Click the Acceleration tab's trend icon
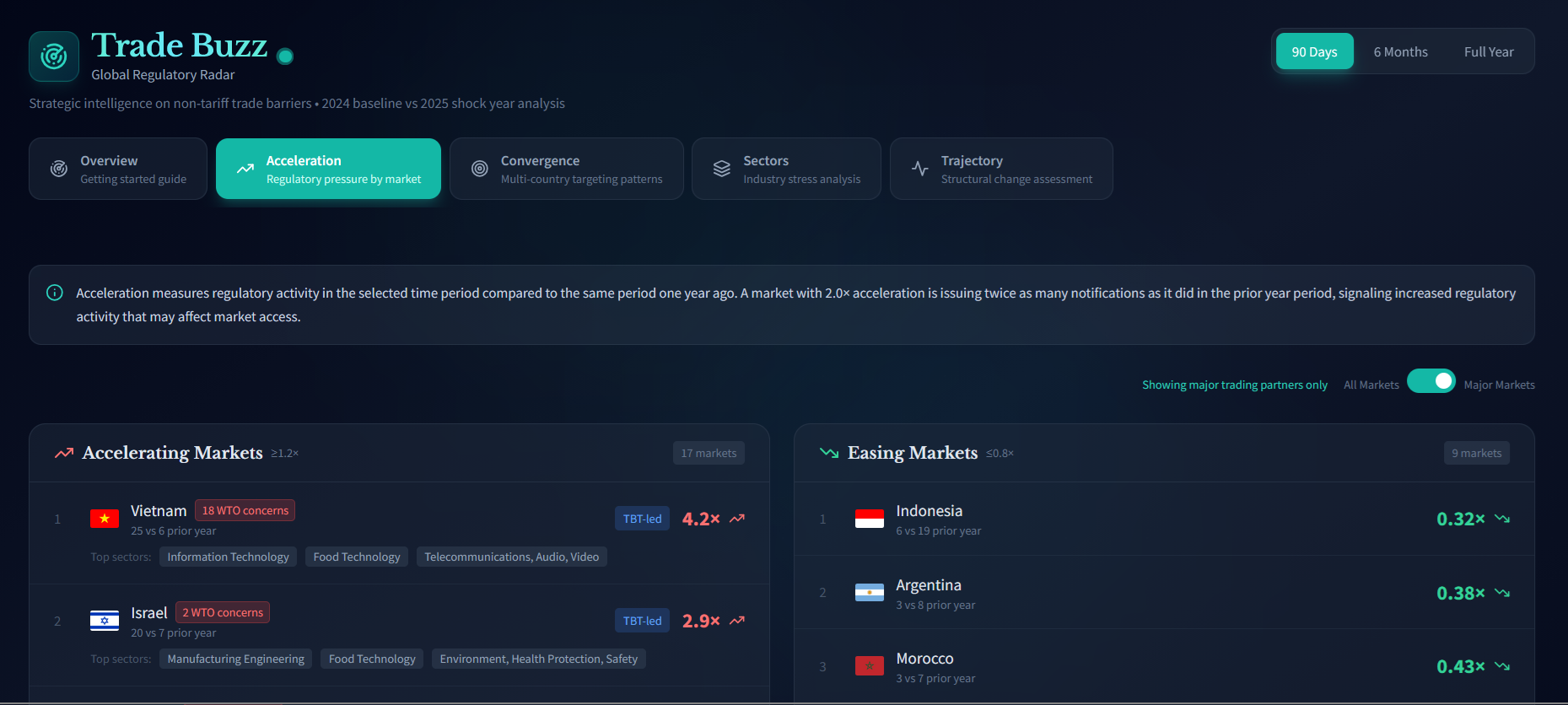The width and height of the screenshot is (1568, 705). [245, 169]
